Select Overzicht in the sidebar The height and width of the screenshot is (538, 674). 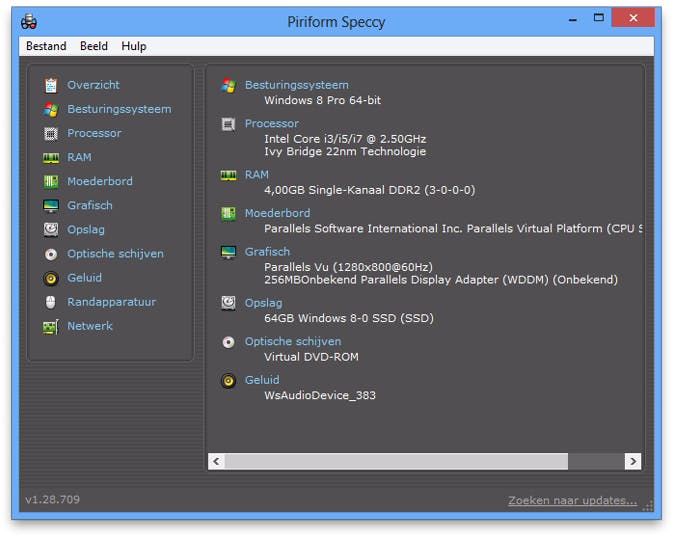[93, 85]
